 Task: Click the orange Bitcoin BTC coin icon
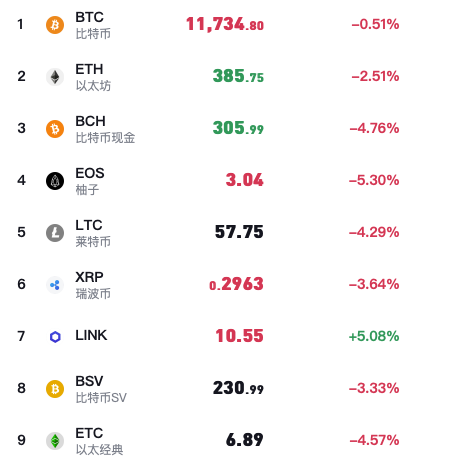point(55,25)
